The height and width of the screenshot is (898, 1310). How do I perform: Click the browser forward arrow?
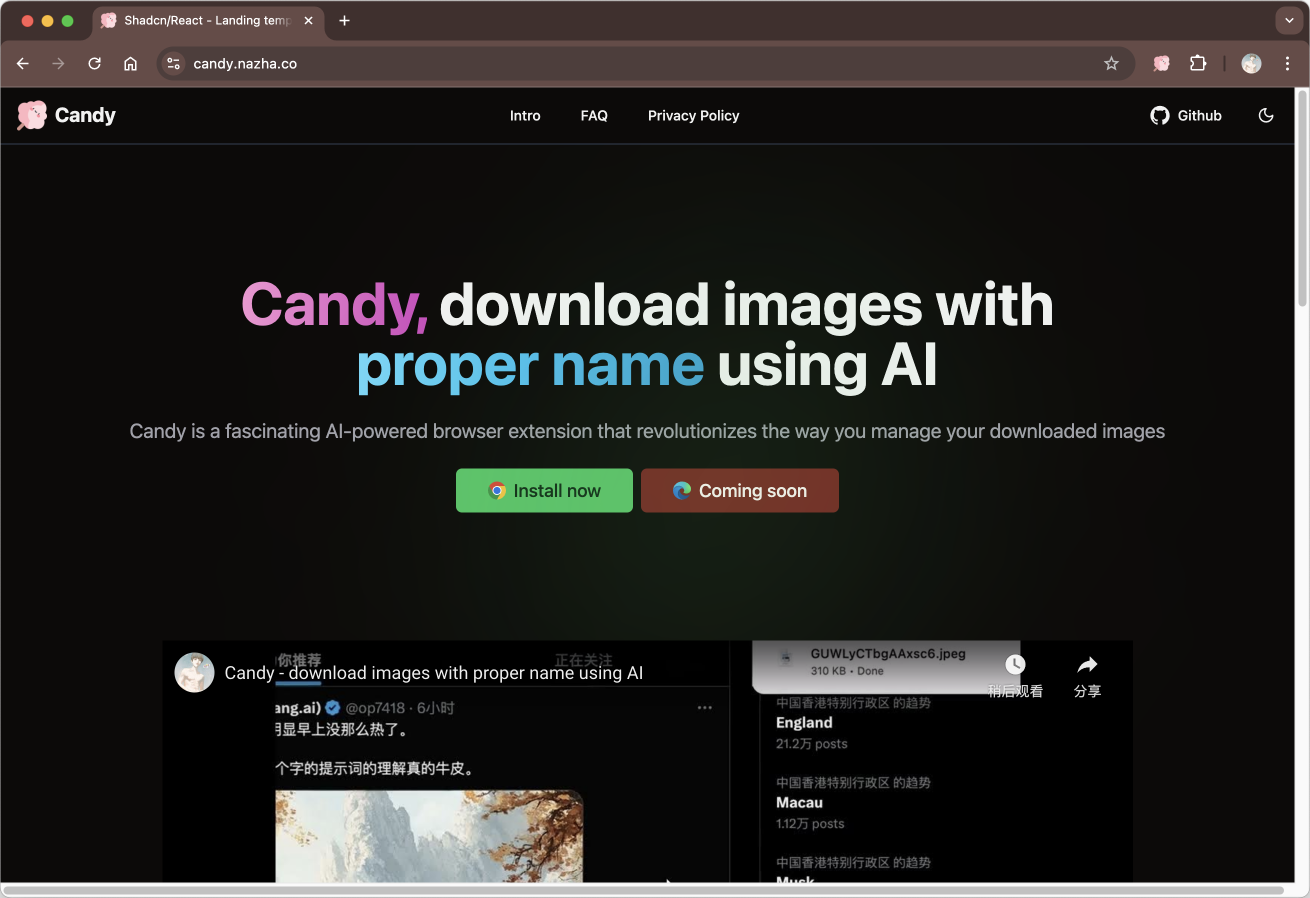tap(58, 63)
